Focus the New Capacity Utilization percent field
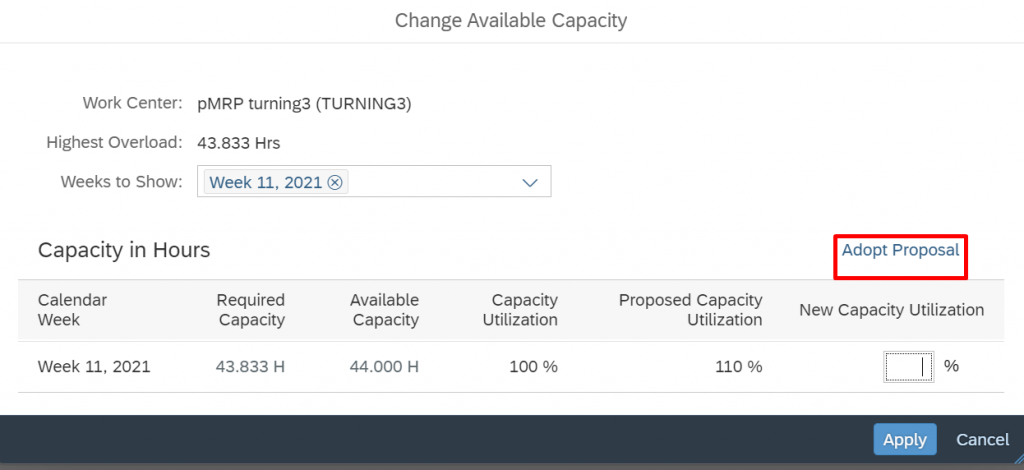Viewport: 1024px width, 470px height. point(908,366)
